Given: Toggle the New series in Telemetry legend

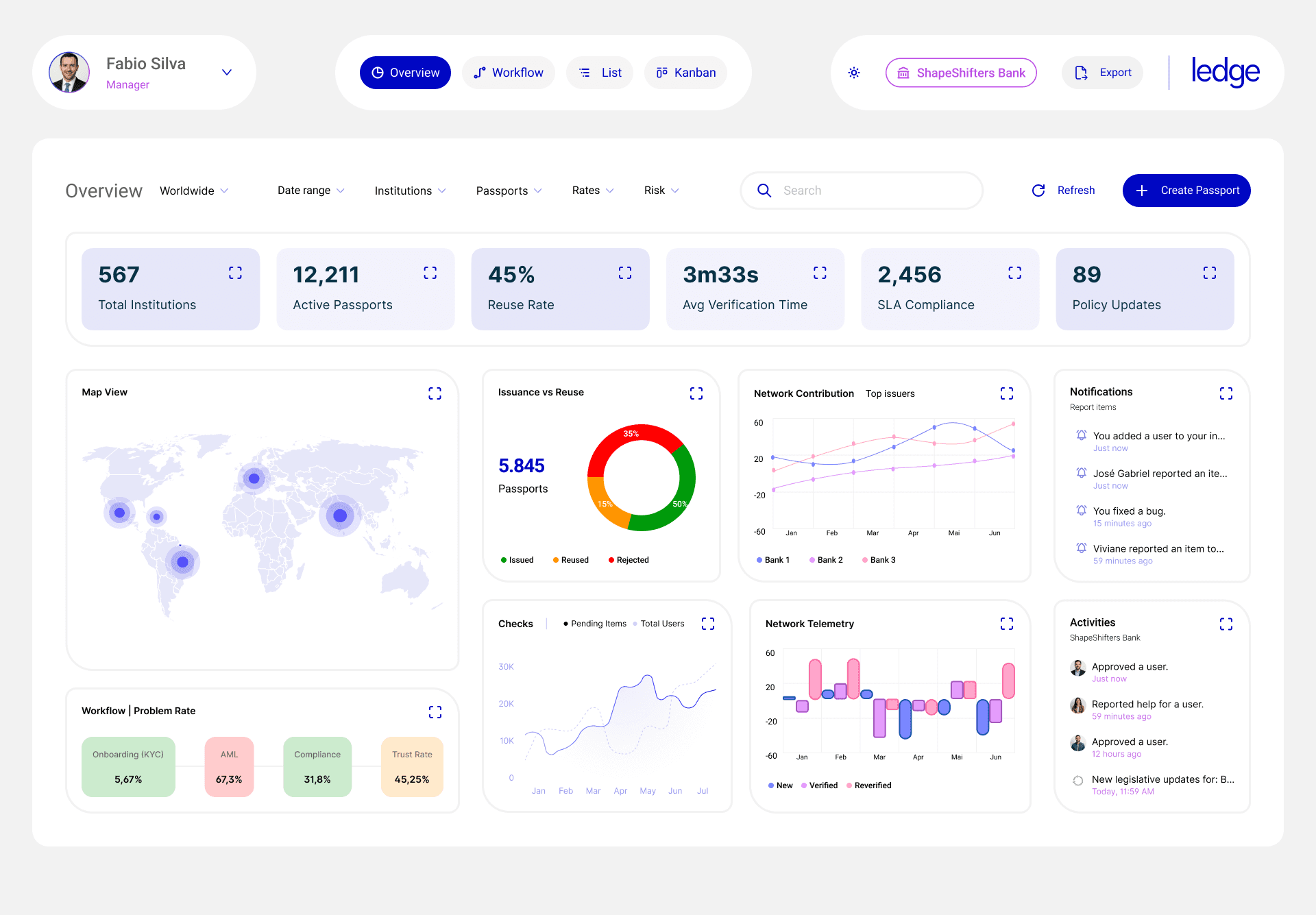Looking at the screenshot, I should tap(781, 785).
